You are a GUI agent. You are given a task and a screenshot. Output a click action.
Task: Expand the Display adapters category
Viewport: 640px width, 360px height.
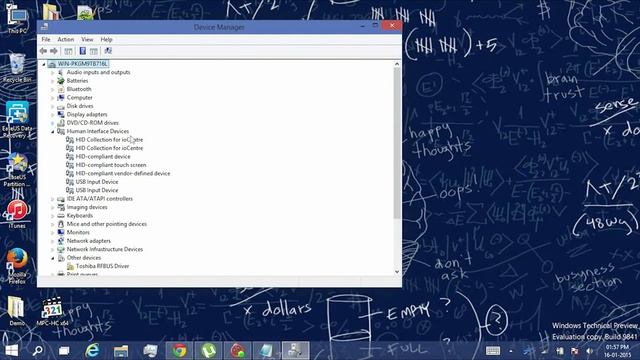coord(53,115)
